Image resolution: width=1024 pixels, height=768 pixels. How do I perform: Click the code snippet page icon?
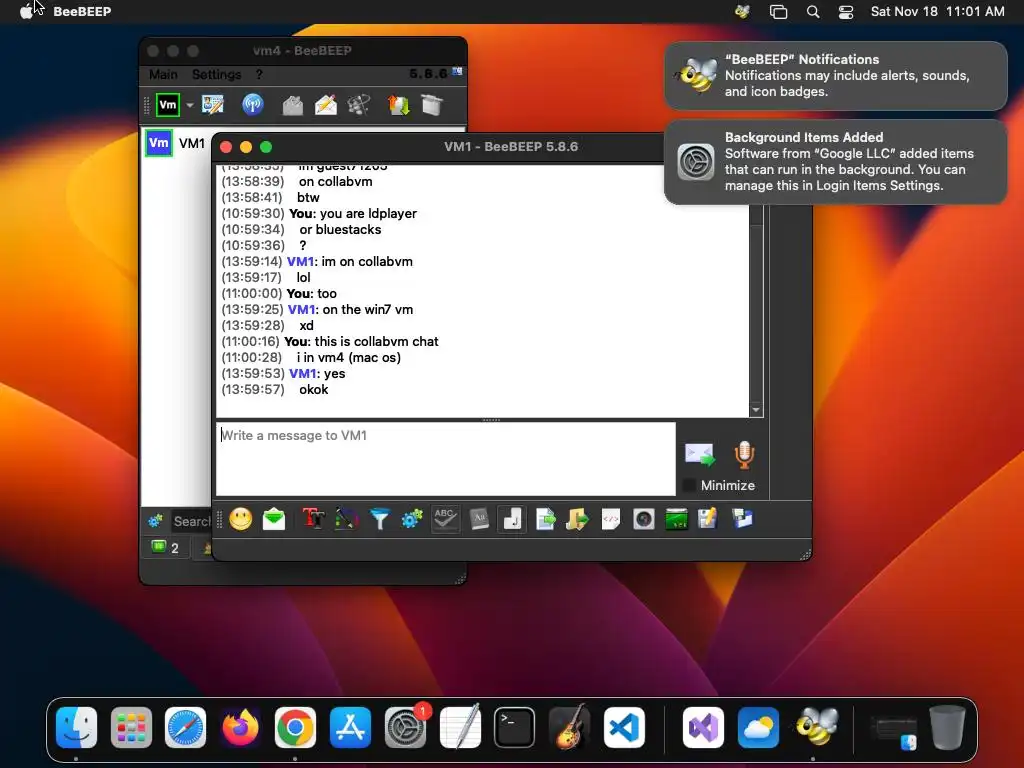coord(611,519)
